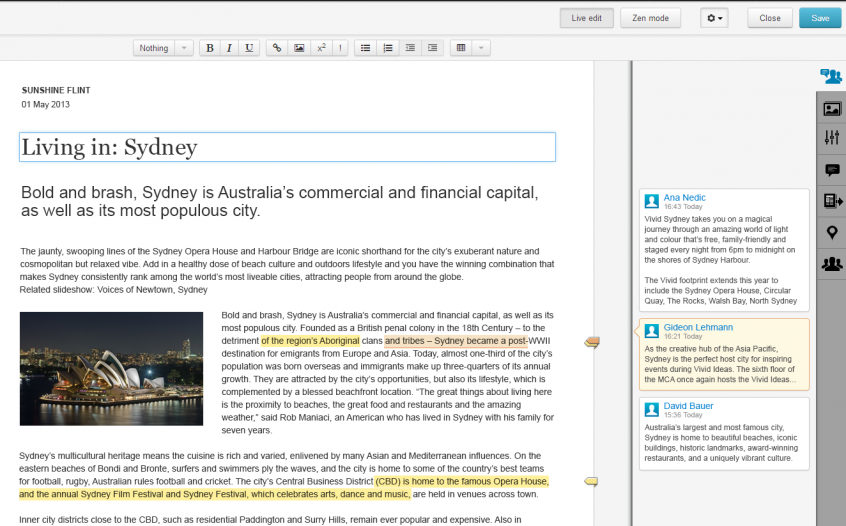The image size is (846, 526).
Task: Switch to the discussion users tab
Action: pos(831,76)
